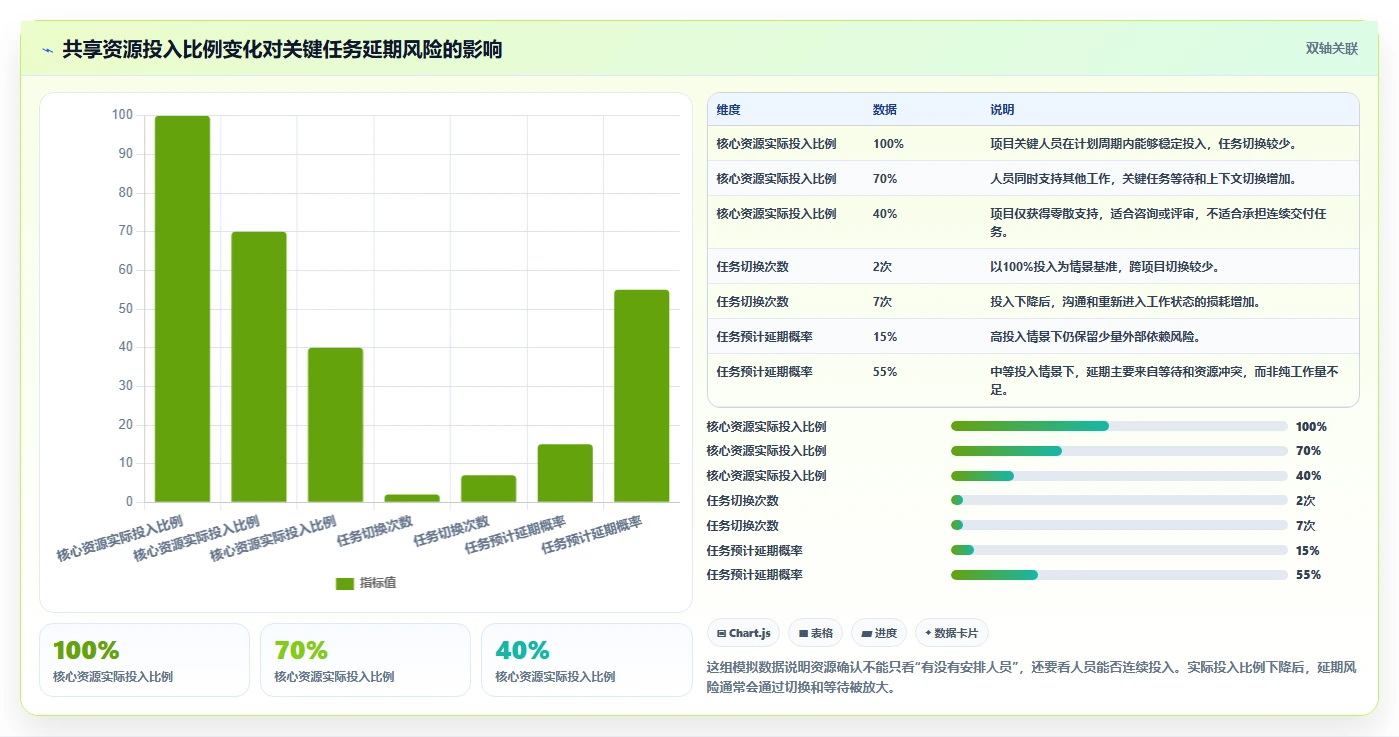Click the 70% progress bar
Viewport: 1399px width, 737px height.
click(1119, 451)
